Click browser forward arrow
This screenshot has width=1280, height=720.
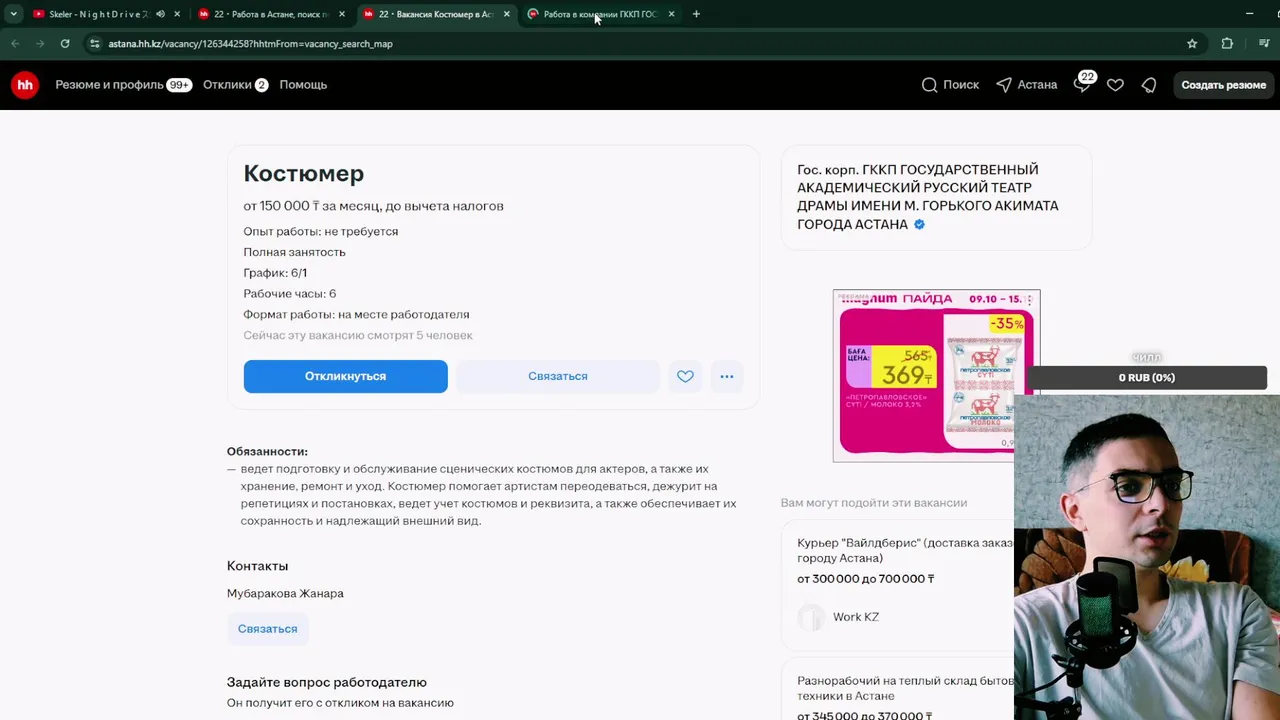[40, 43]
